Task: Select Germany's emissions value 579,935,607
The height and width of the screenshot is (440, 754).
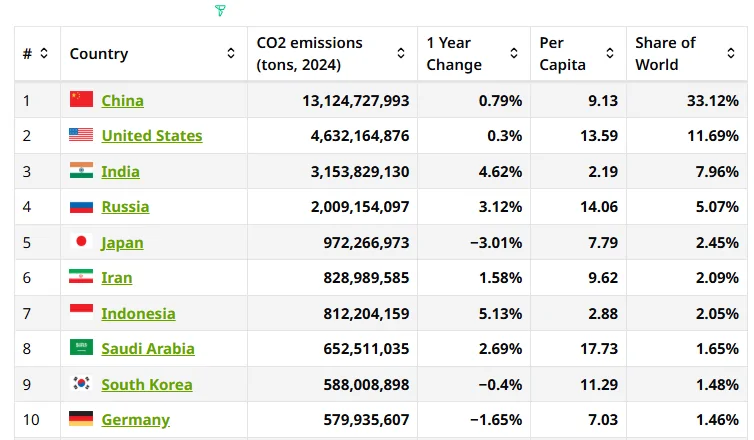Action: click(366, 420)
